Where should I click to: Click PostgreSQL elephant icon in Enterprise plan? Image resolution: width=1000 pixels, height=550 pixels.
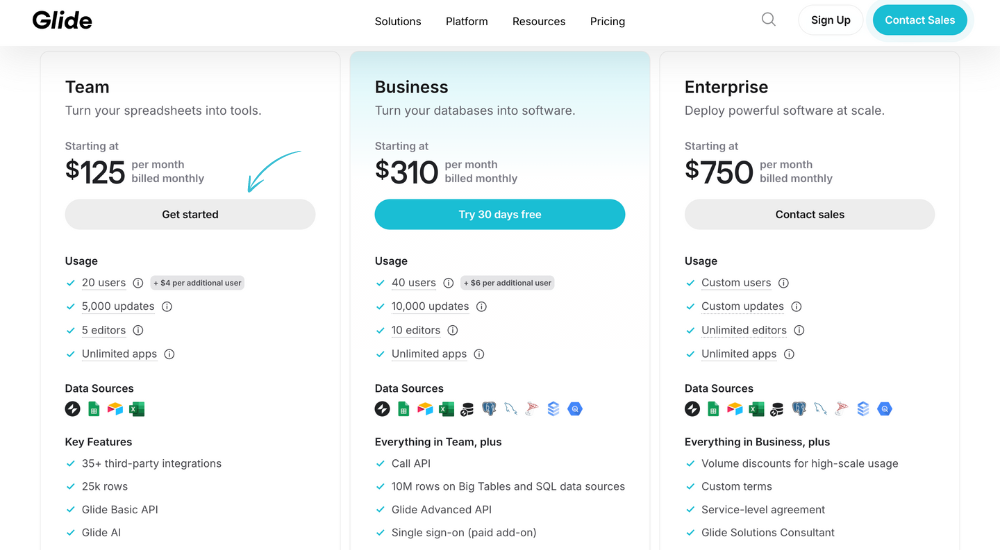pos(799,409)
